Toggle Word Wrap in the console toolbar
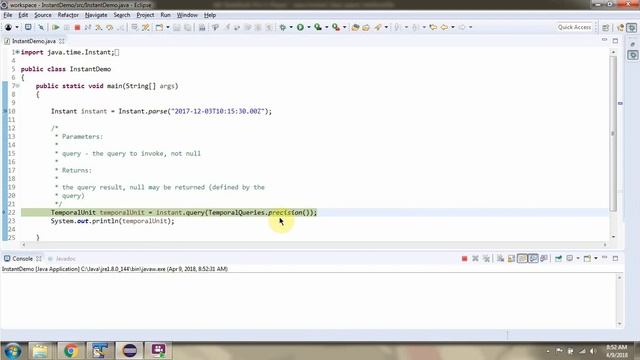640x360 pixels. pos(522,258)
